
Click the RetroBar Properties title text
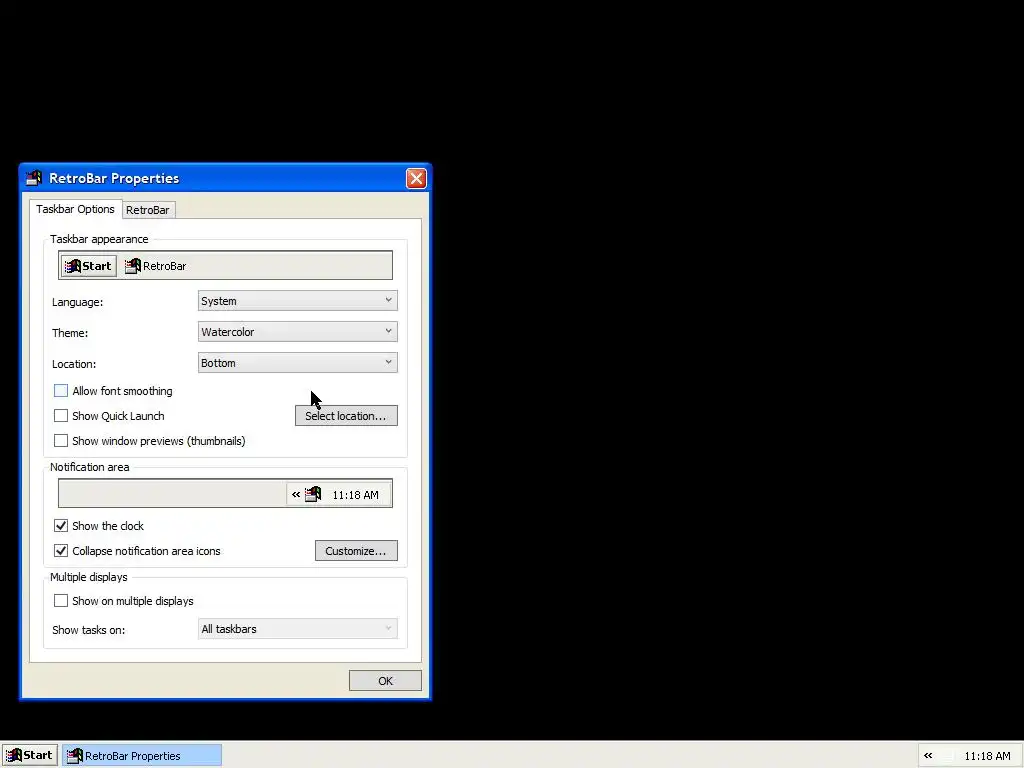(114, 178)
